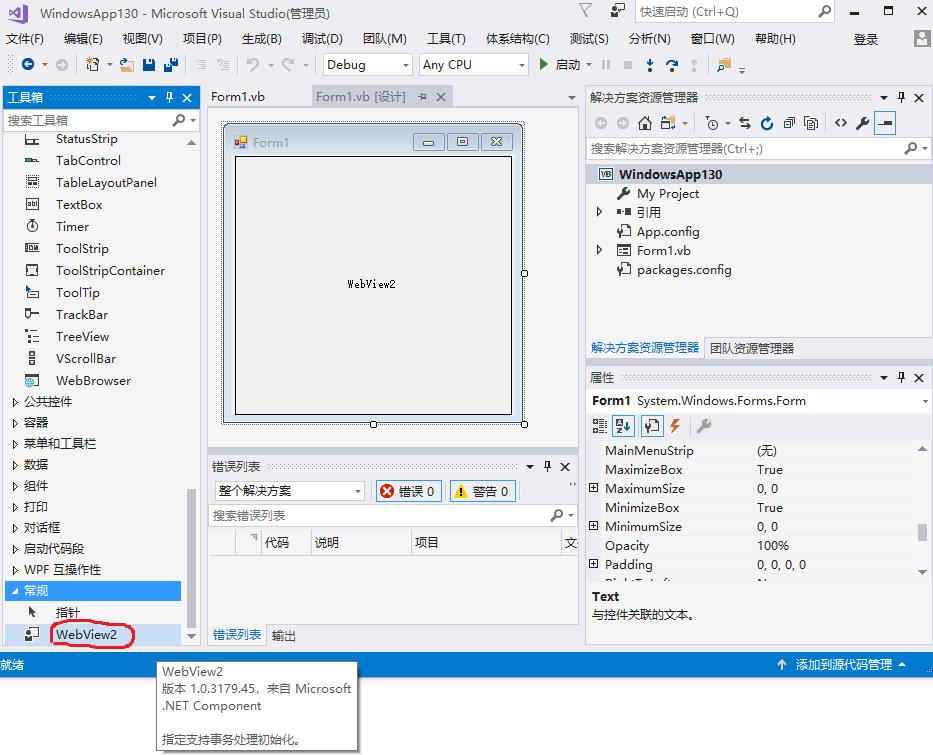The width and height of the screenshot is (933, 755).
Task: Click the search icon in toolbox search
Action: [x=179, y=120]
